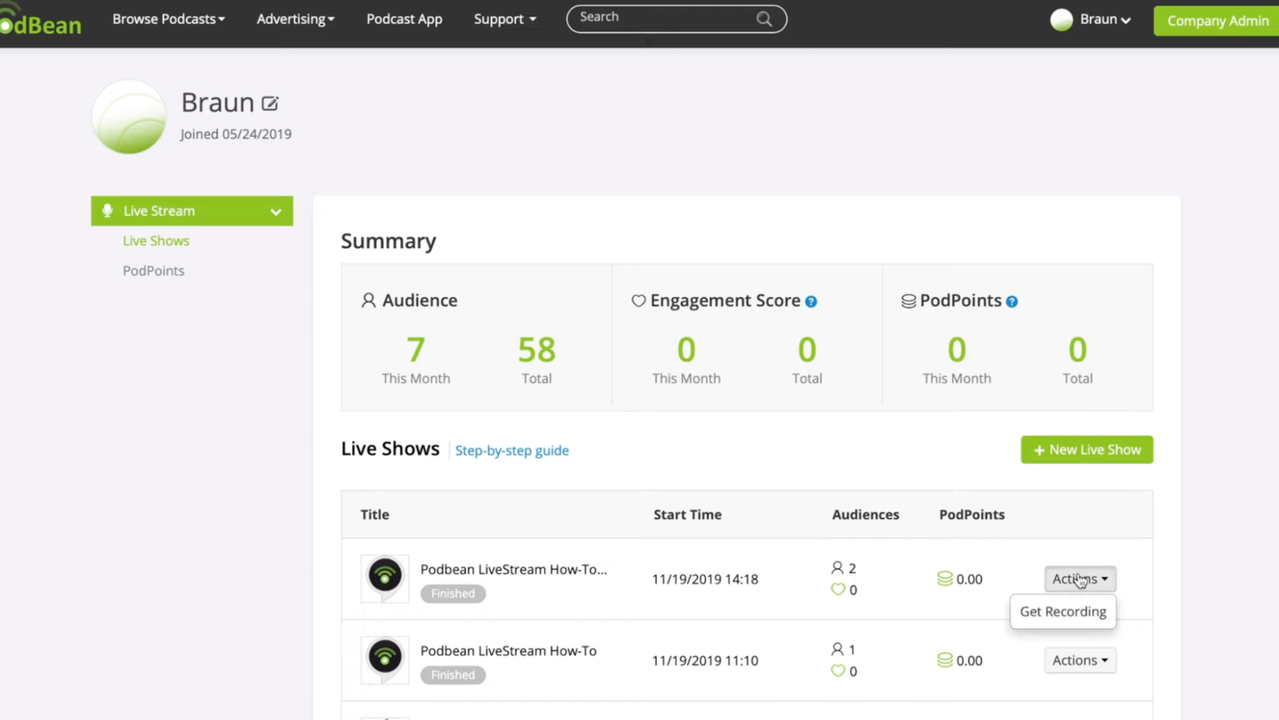The image size is (1279, 720).
Task: Open the Step-by-step guide link
Action: click(511, 451)
